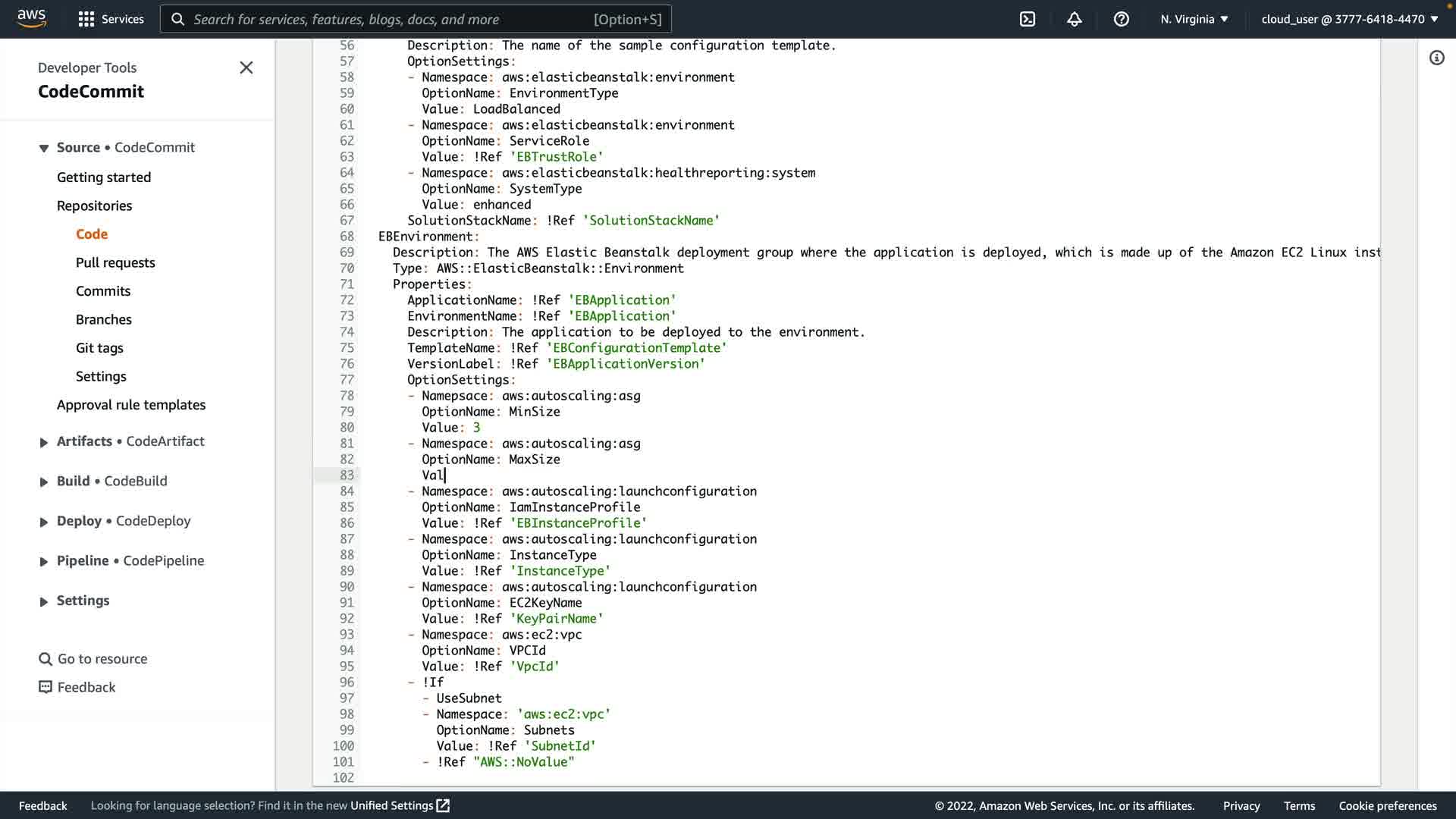
Task: Open the cloud_user account dropdown
Action: 1350,19
